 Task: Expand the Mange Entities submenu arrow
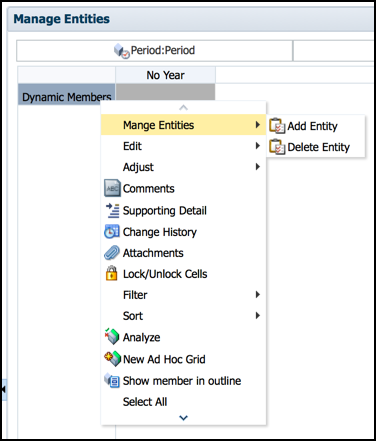pyautogui.click(x=257, y=125)
